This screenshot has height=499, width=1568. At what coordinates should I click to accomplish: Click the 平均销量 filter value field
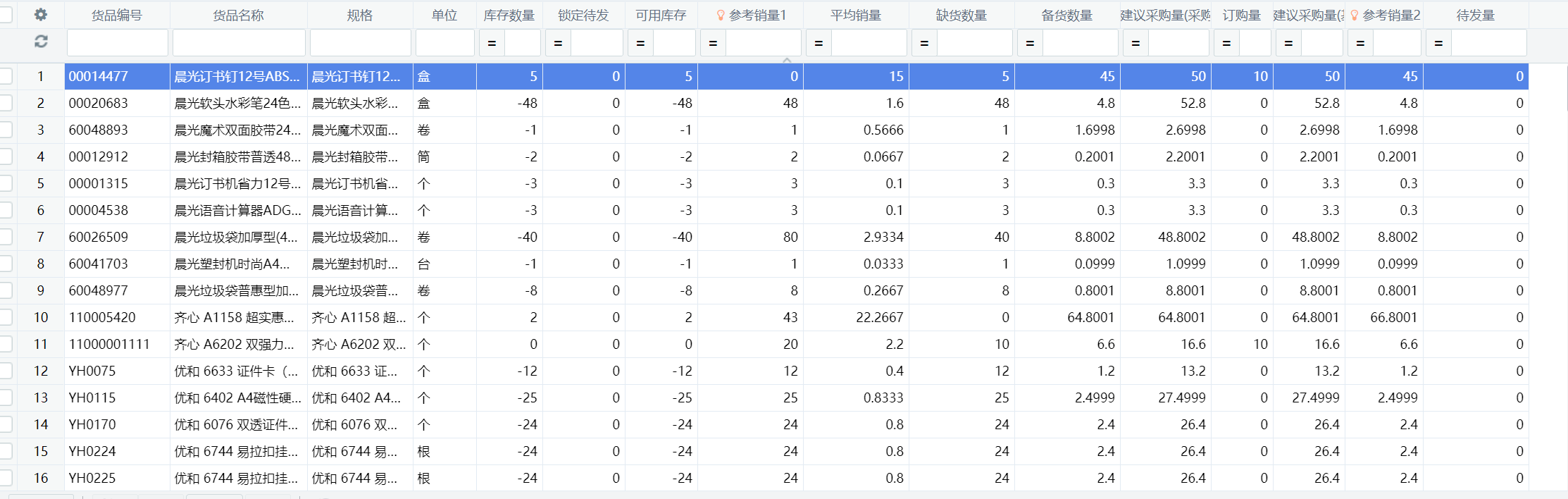(869, 43)
